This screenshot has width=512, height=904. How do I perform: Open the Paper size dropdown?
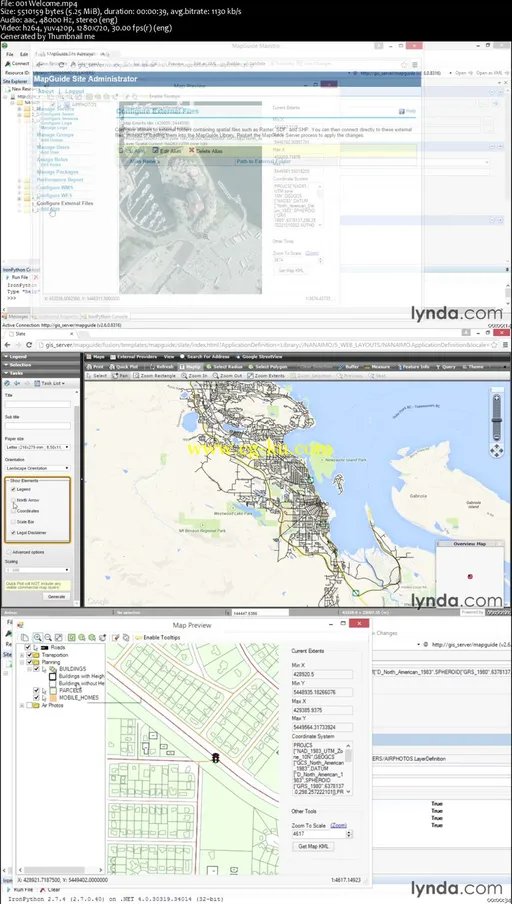click(37, 447)
